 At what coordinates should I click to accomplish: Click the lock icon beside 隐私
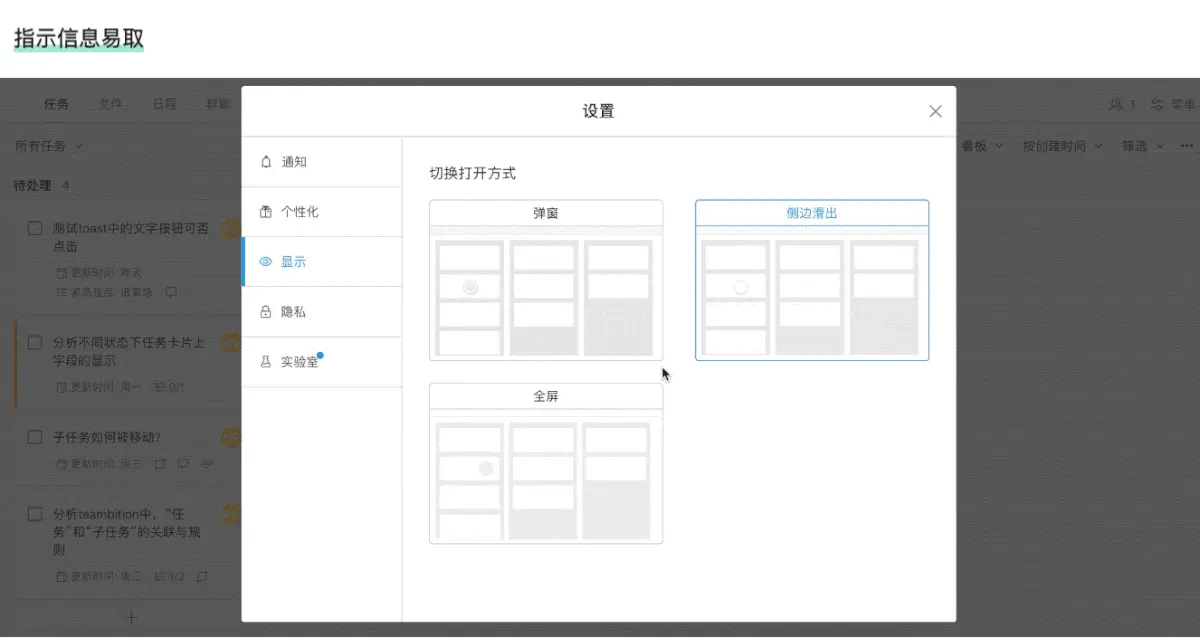[266, 312]
